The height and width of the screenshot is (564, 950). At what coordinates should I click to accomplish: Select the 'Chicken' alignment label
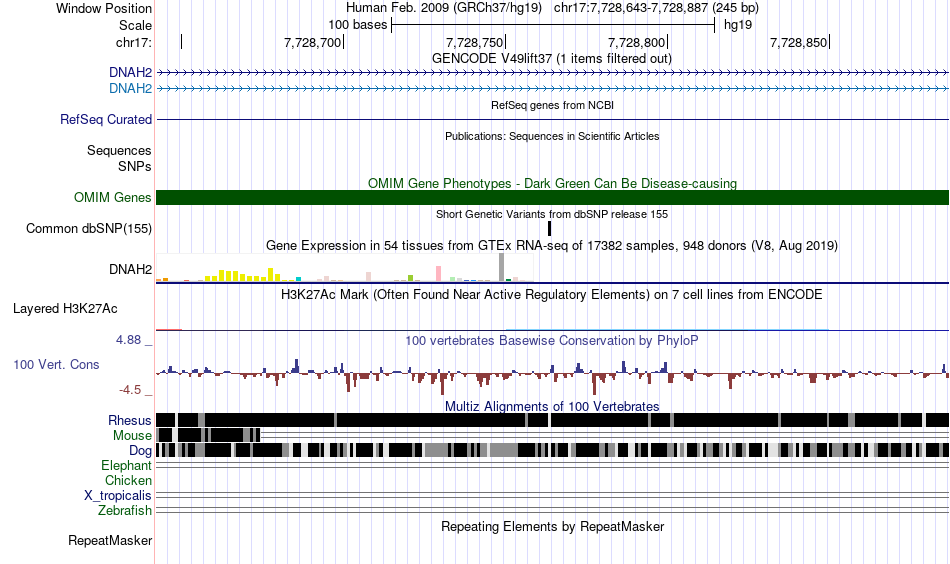(x=128, y=480)
